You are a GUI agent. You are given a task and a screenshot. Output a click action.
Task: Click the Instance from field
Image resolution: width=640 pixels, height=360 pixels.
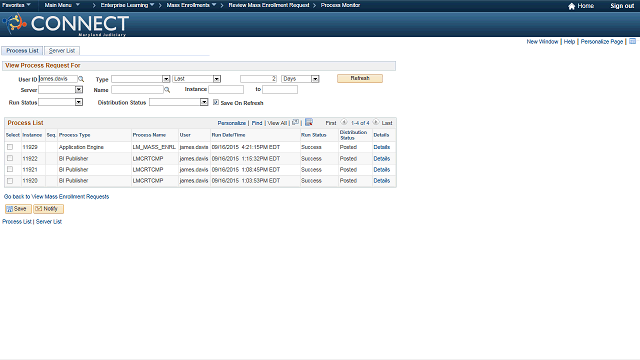click(226, 89)
